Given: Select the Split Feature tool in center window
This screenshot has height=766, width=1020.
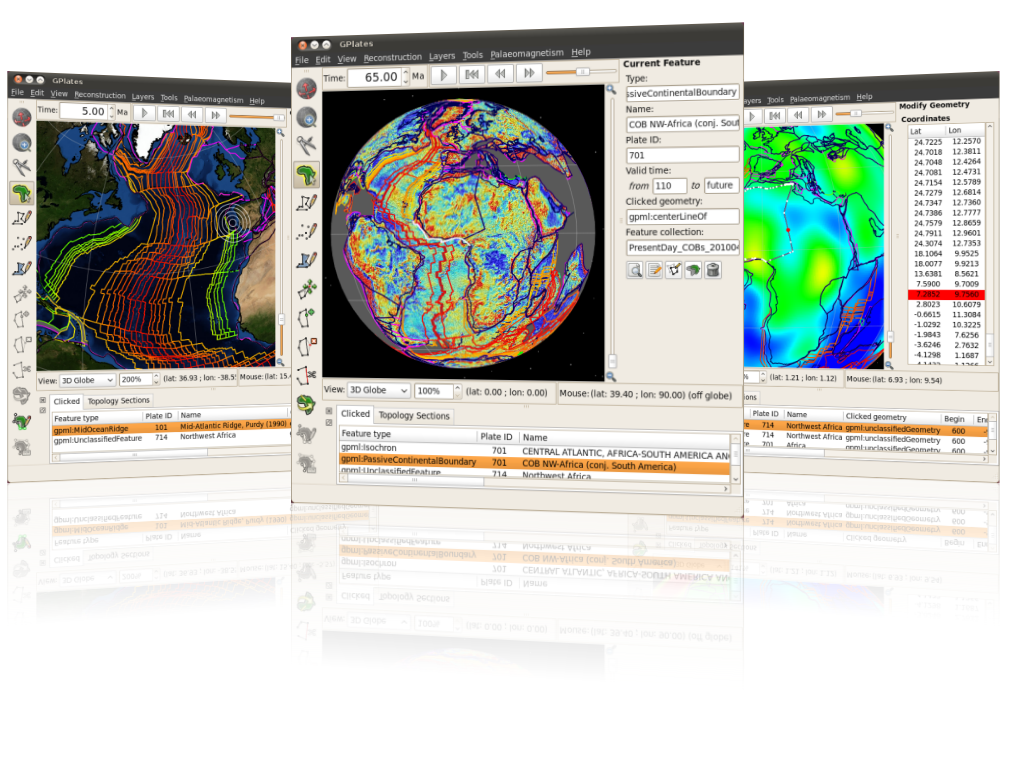Looking at the screenshot, I should coord(306,375).
